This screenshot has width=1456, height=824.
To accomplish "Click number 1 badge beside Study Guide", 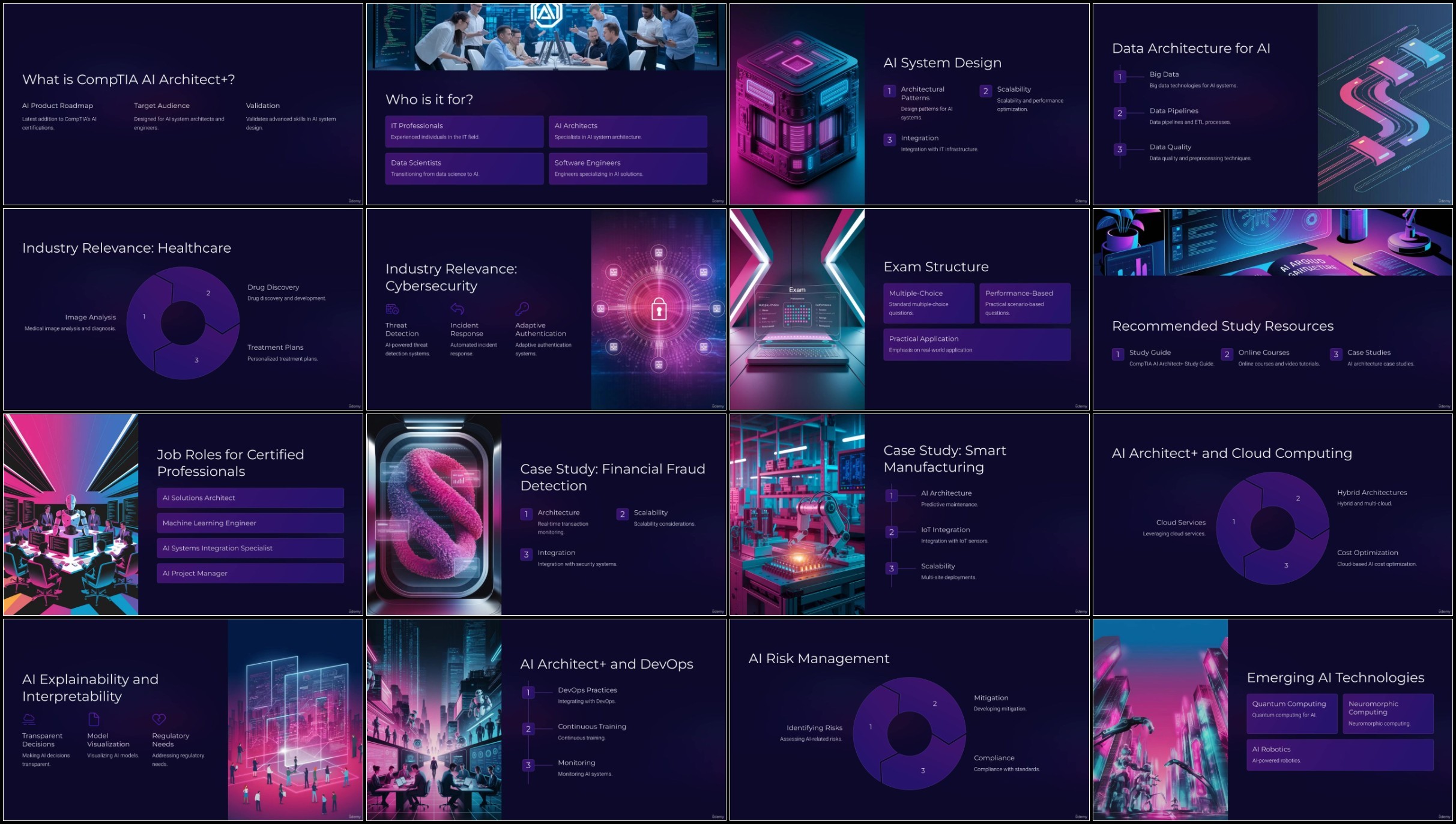I will tap(1117, 355).
